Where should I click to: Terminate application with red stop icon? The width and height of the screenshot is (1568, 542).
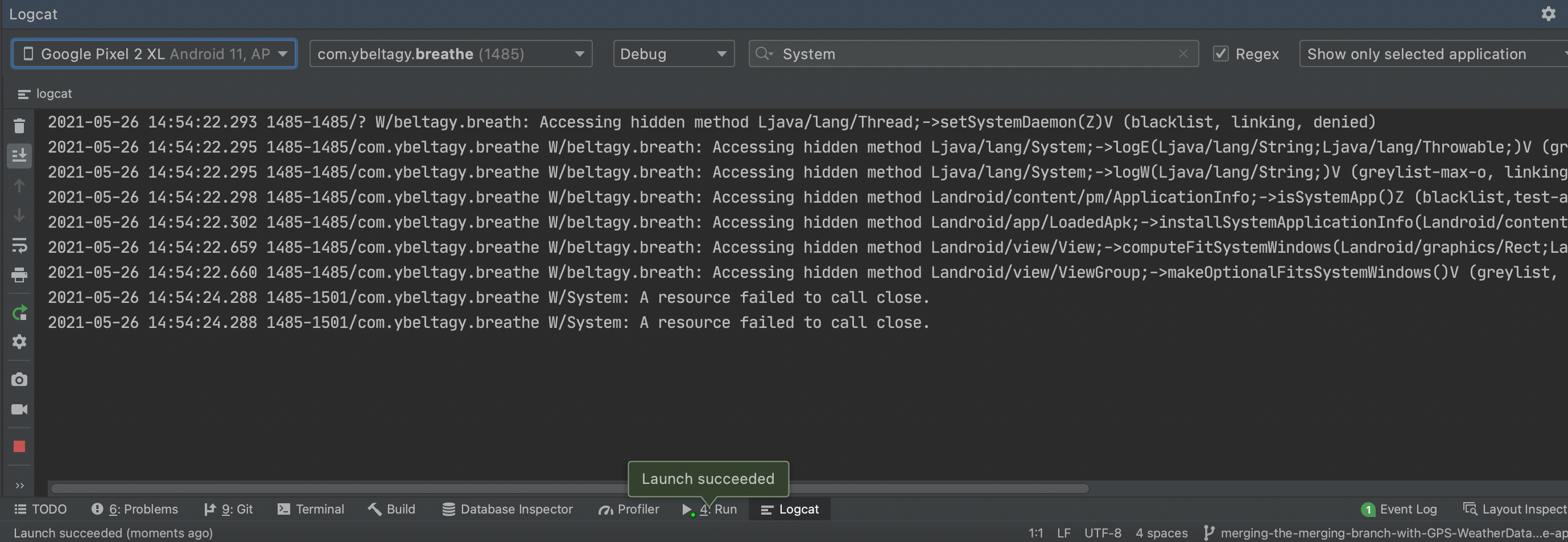click(x=19, y=447)
